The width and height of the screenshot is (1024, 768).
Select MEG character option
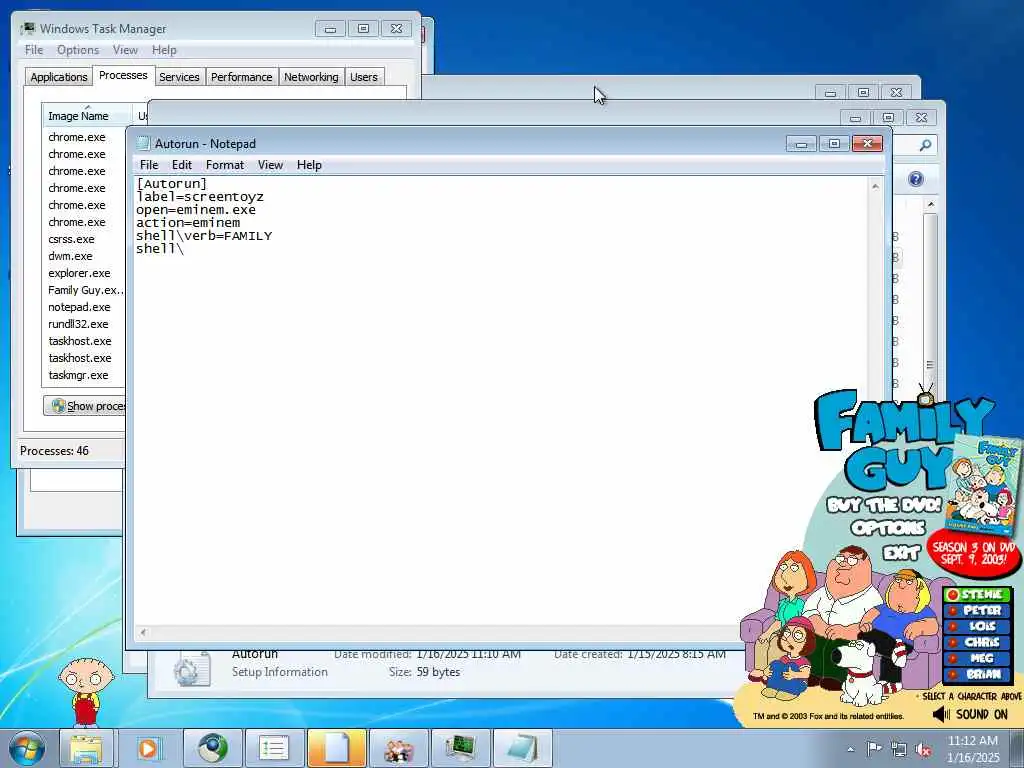click(x=978, y=658)
